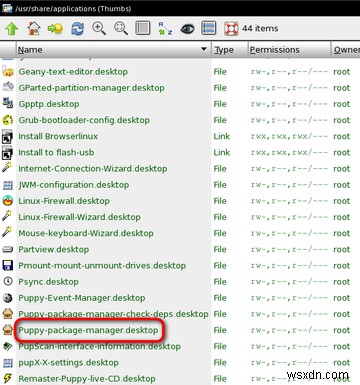Zoom in on the thumbnails

coord(99,29)
